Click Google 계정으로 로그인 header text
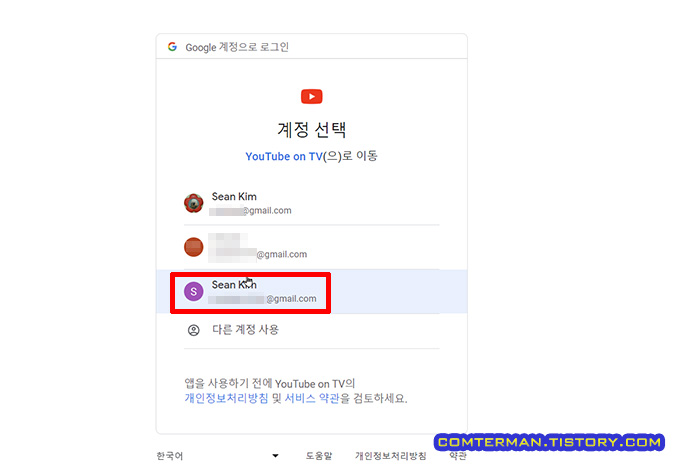700x467 pixels. [x=237, y=47]
